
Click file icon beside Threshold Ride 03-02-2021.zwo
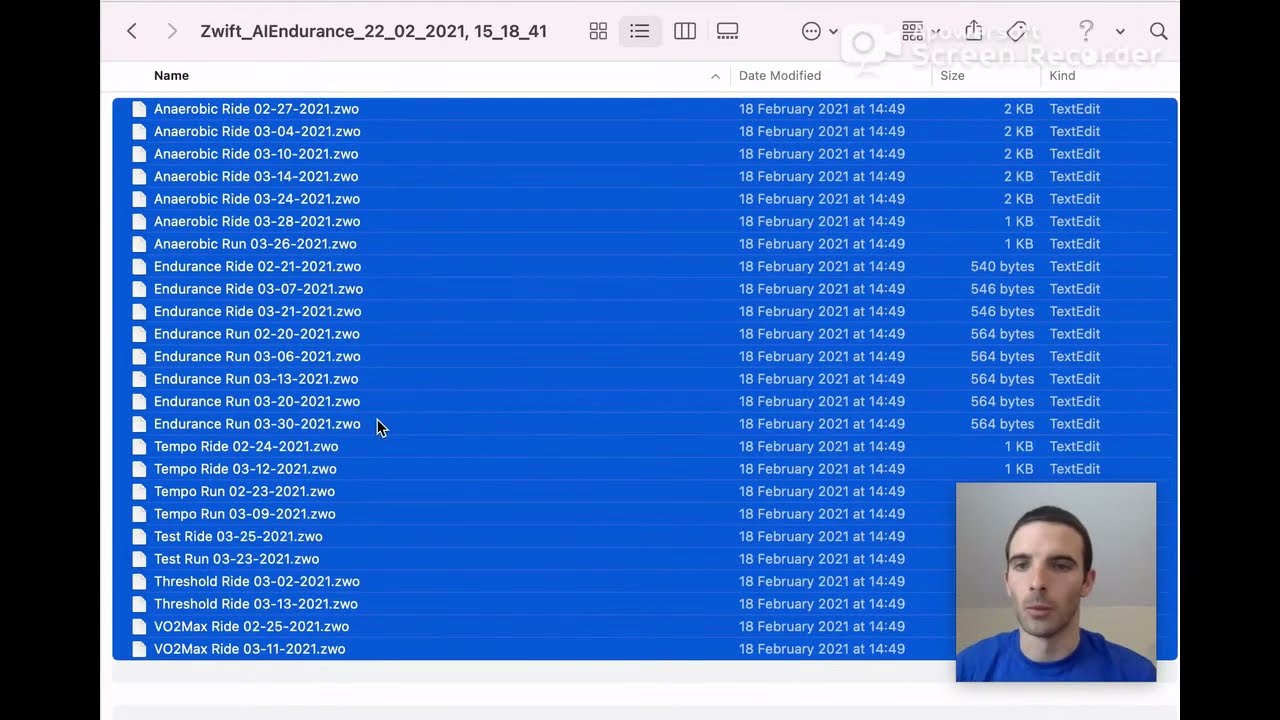point(139,581)
